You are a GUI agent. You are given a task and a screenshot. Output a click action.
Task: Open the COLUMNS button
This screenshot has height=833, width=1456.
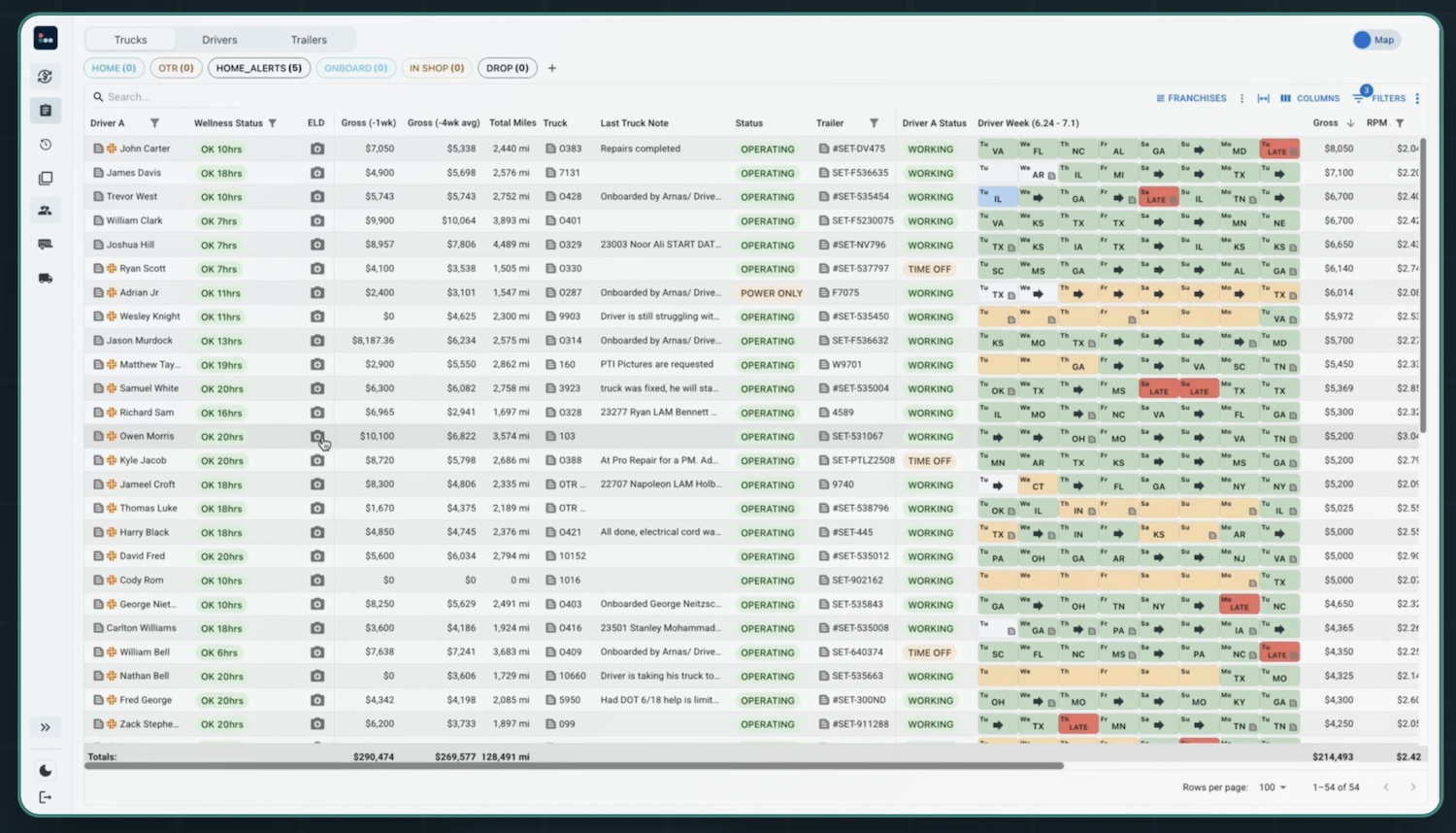point(1309,98)
